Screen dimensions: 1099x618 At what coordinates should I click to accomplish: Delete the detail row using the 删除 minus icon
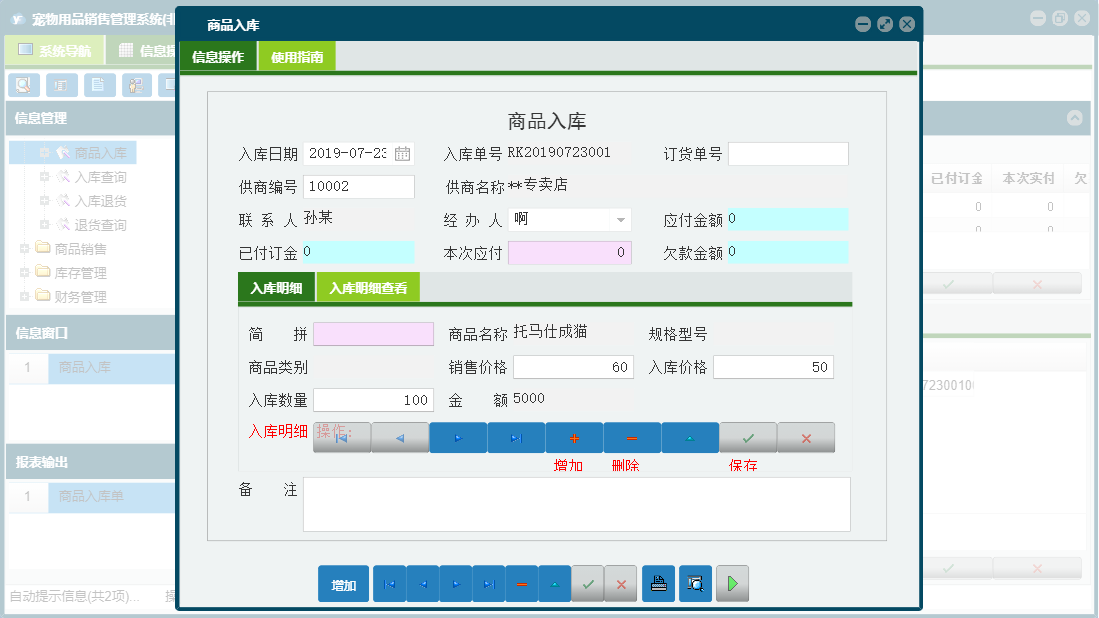click(631, 437)
